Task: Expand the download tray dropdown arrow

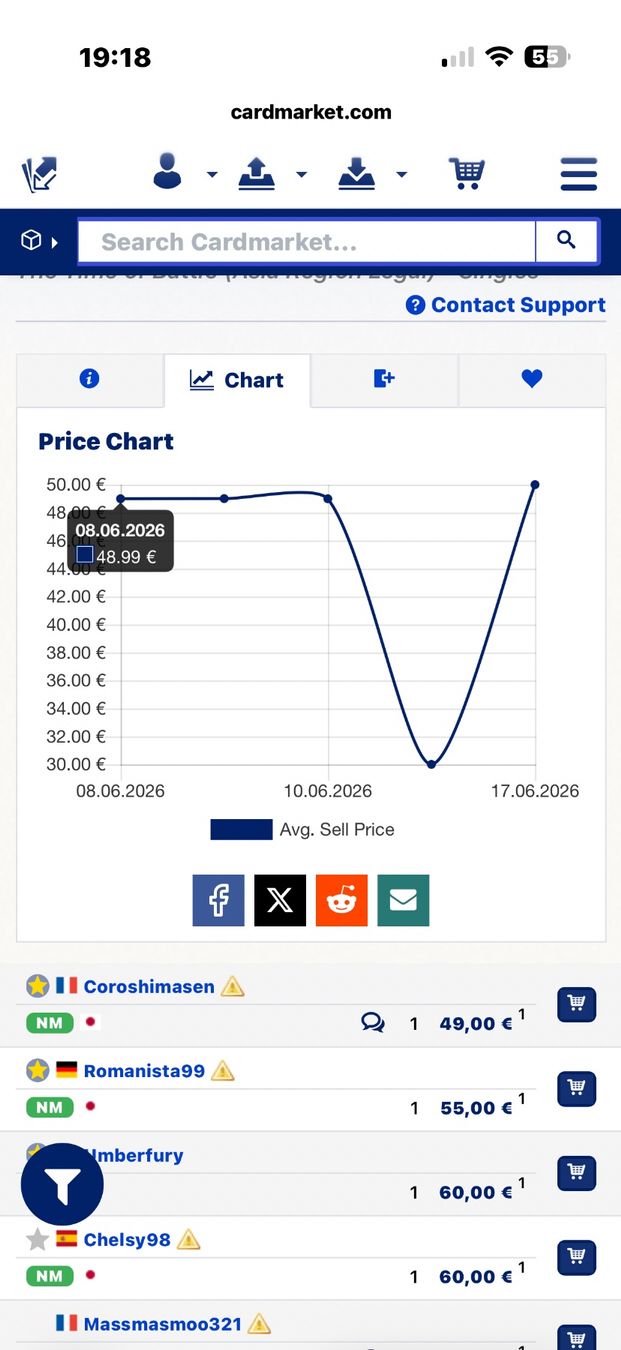Action: 401,175
